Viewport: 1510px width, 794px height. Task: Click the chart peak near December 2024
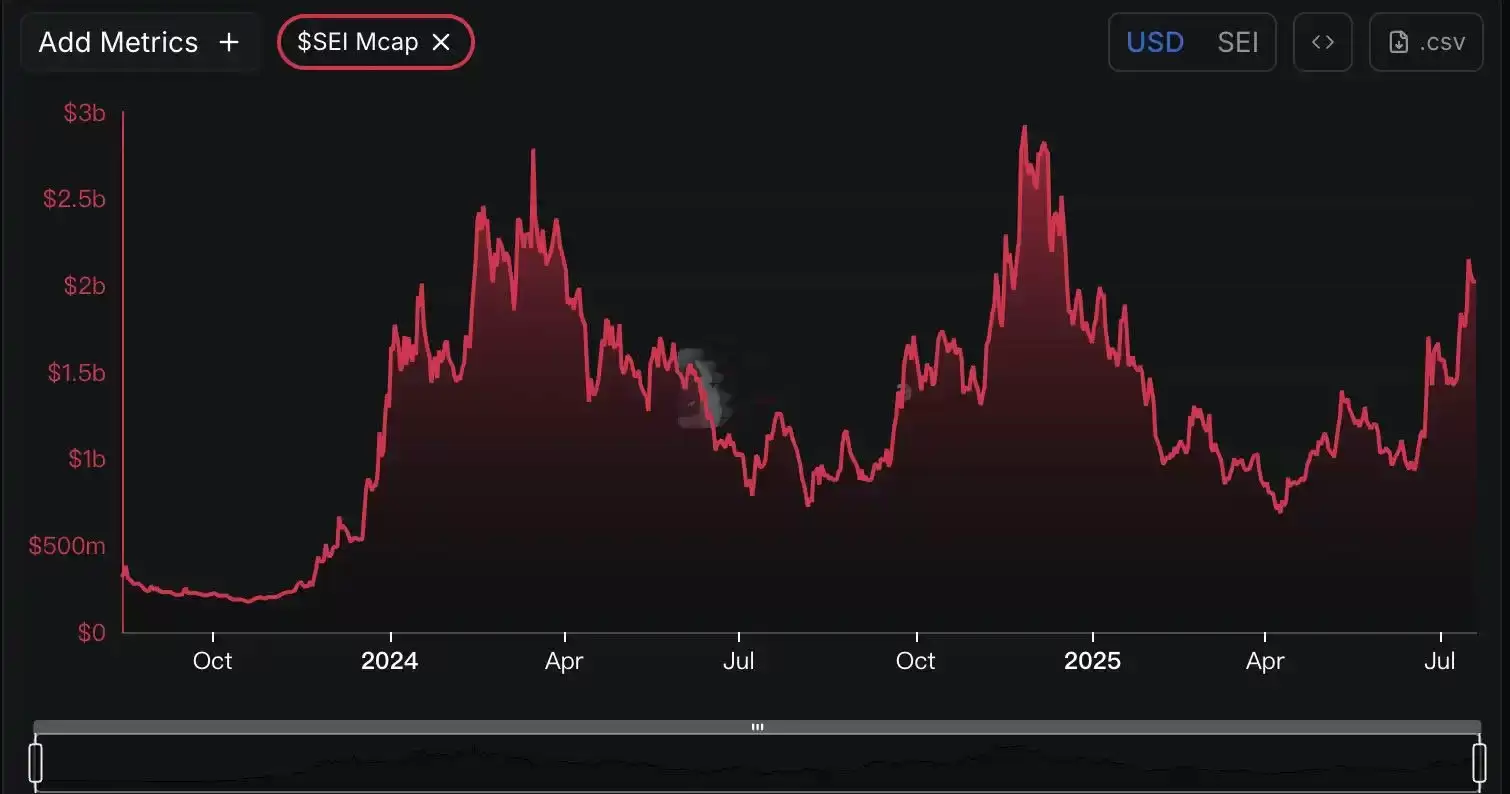[x=1024, y=128]
